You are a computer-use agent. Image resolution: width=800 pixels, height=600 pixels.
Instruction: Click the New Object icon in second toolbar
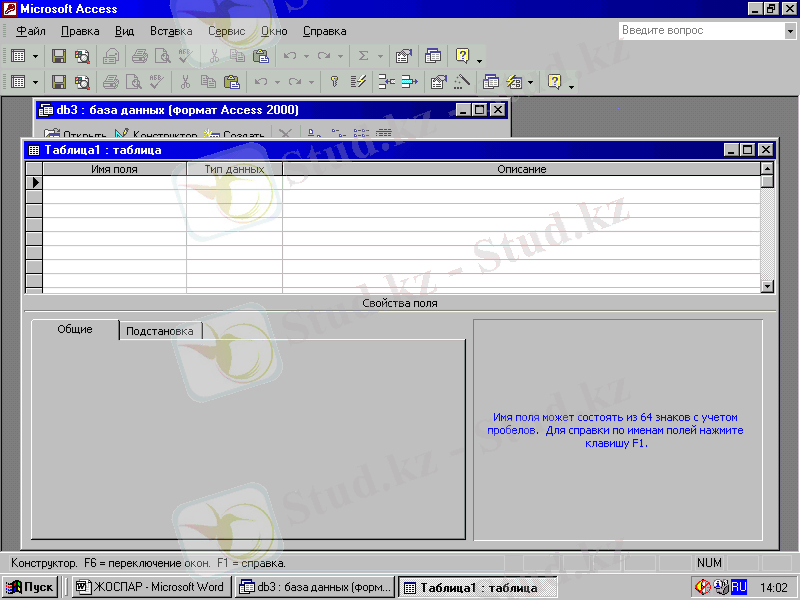click(515, 82)
